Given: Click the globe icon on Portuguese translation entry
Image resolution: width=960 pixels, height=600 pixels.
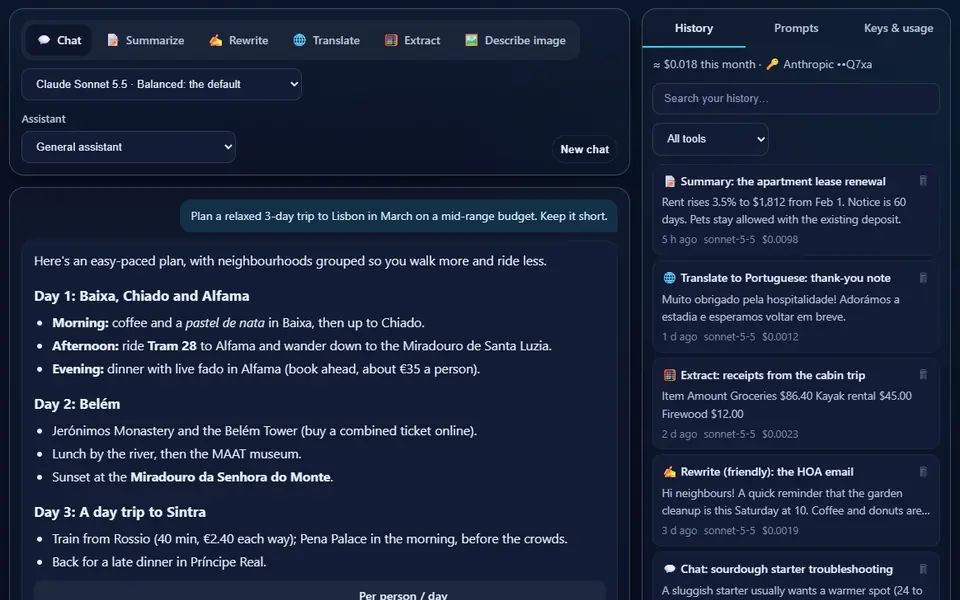Looking at the screenshot, I should click(670, 278).
